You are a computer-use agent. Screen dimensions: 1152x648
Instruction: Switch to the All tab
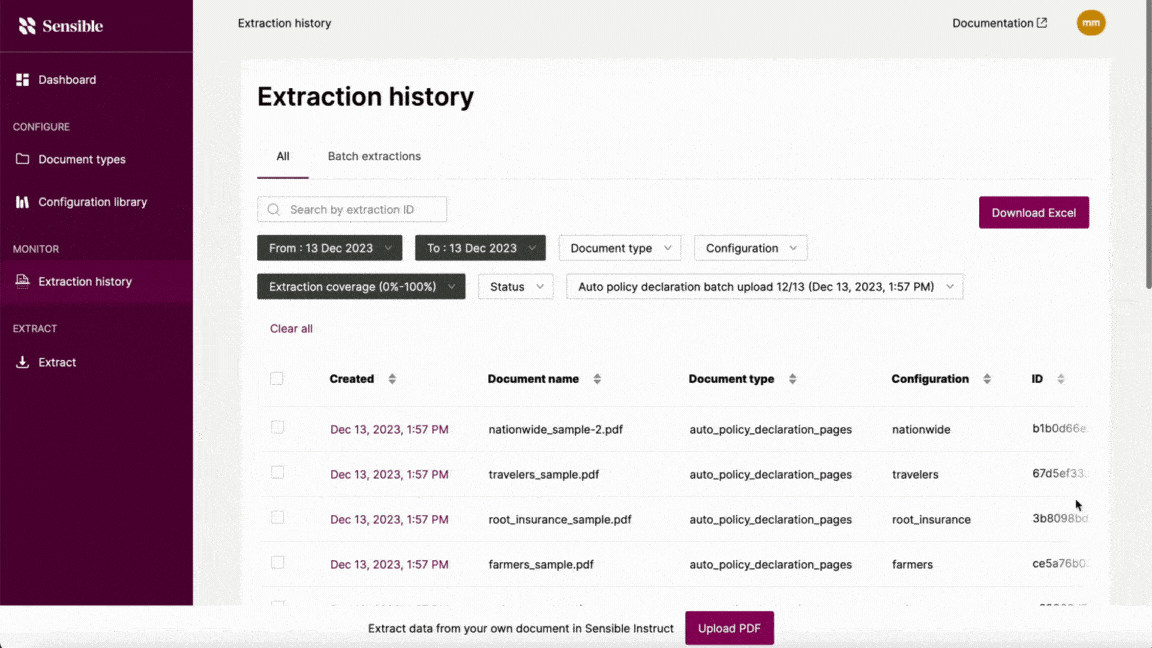tap(283, 156)
